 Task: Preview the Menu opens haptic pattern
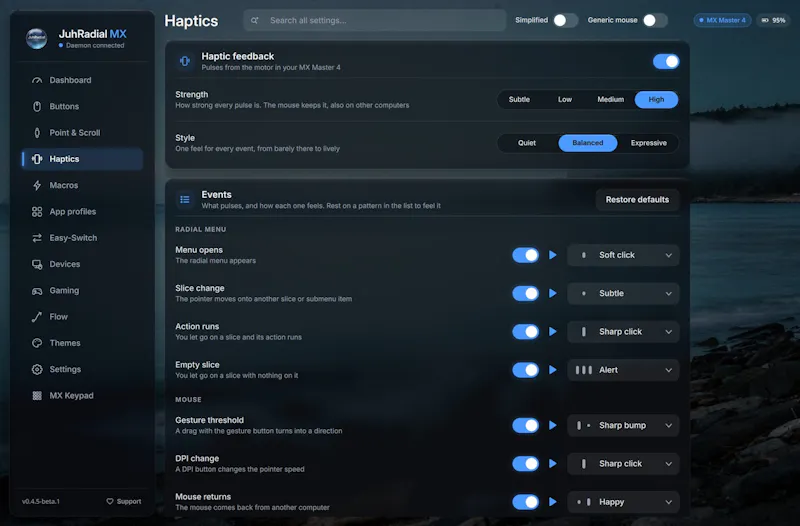pyautogui.click(x=553, y=255)
